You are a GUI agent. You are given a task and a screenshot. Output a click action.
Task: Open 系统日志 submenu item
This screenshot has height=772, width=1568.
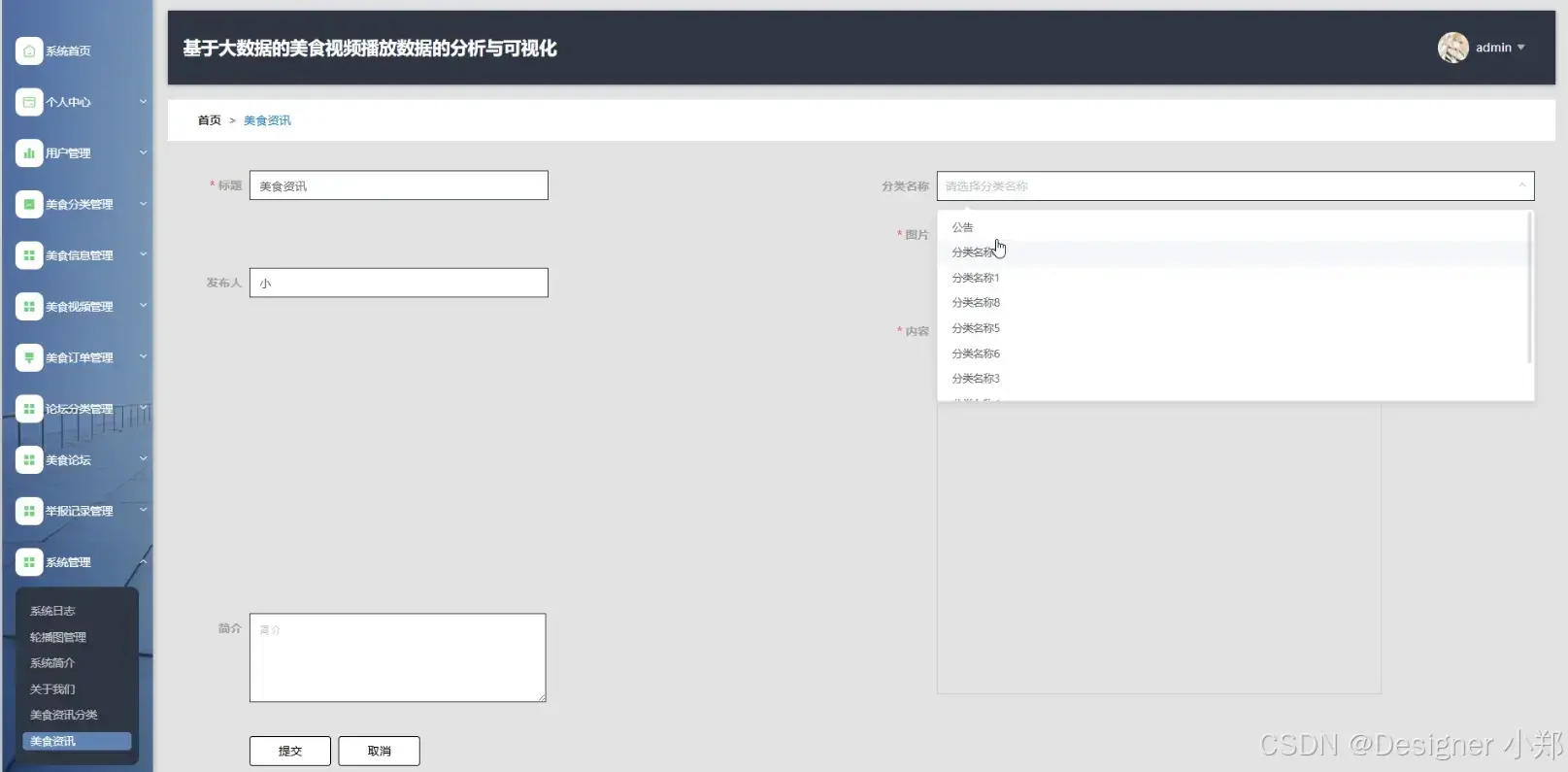tap(52, 611)
